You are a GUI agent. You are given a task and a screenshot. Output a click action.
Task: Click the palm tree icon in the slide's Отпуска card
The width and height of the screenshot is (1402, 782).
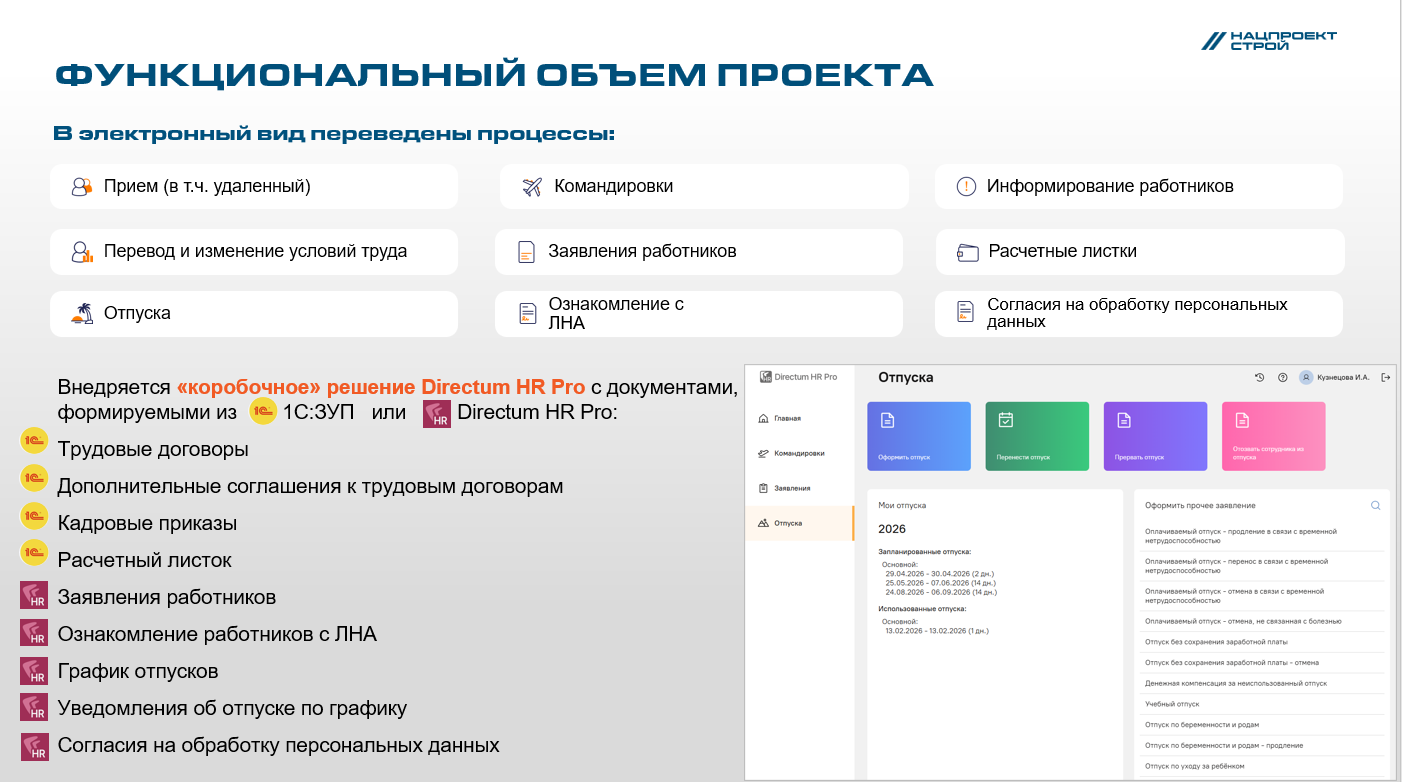[x=82, y=314]
